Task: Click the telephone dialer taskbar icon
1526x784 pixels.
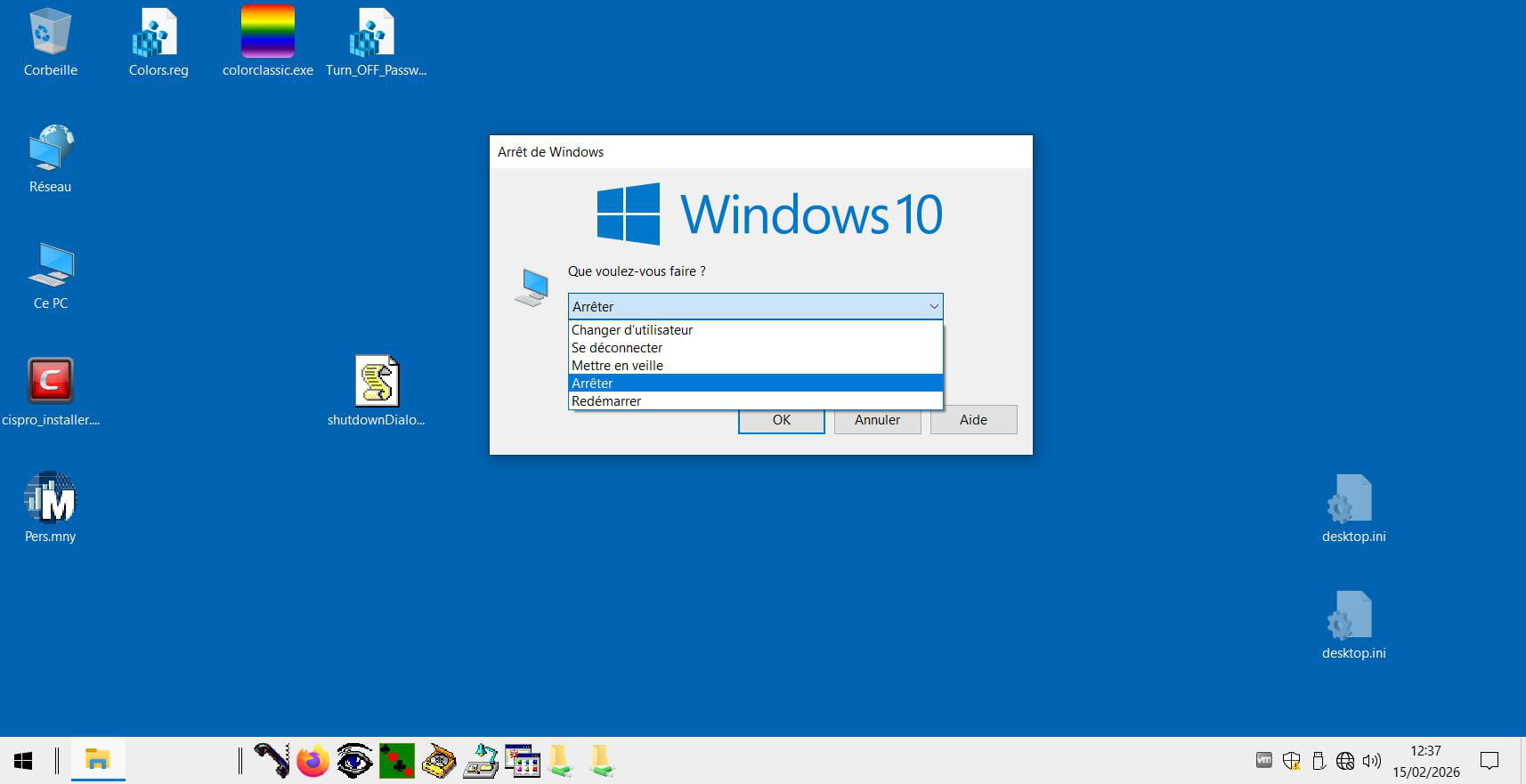Action: (272, 761)
